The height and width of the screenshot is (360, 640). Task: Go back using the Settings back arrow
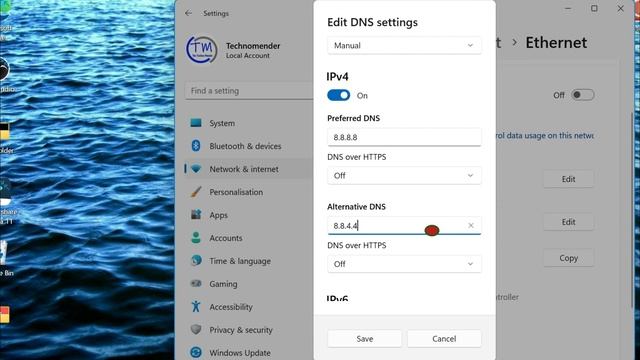coord(188,13)
